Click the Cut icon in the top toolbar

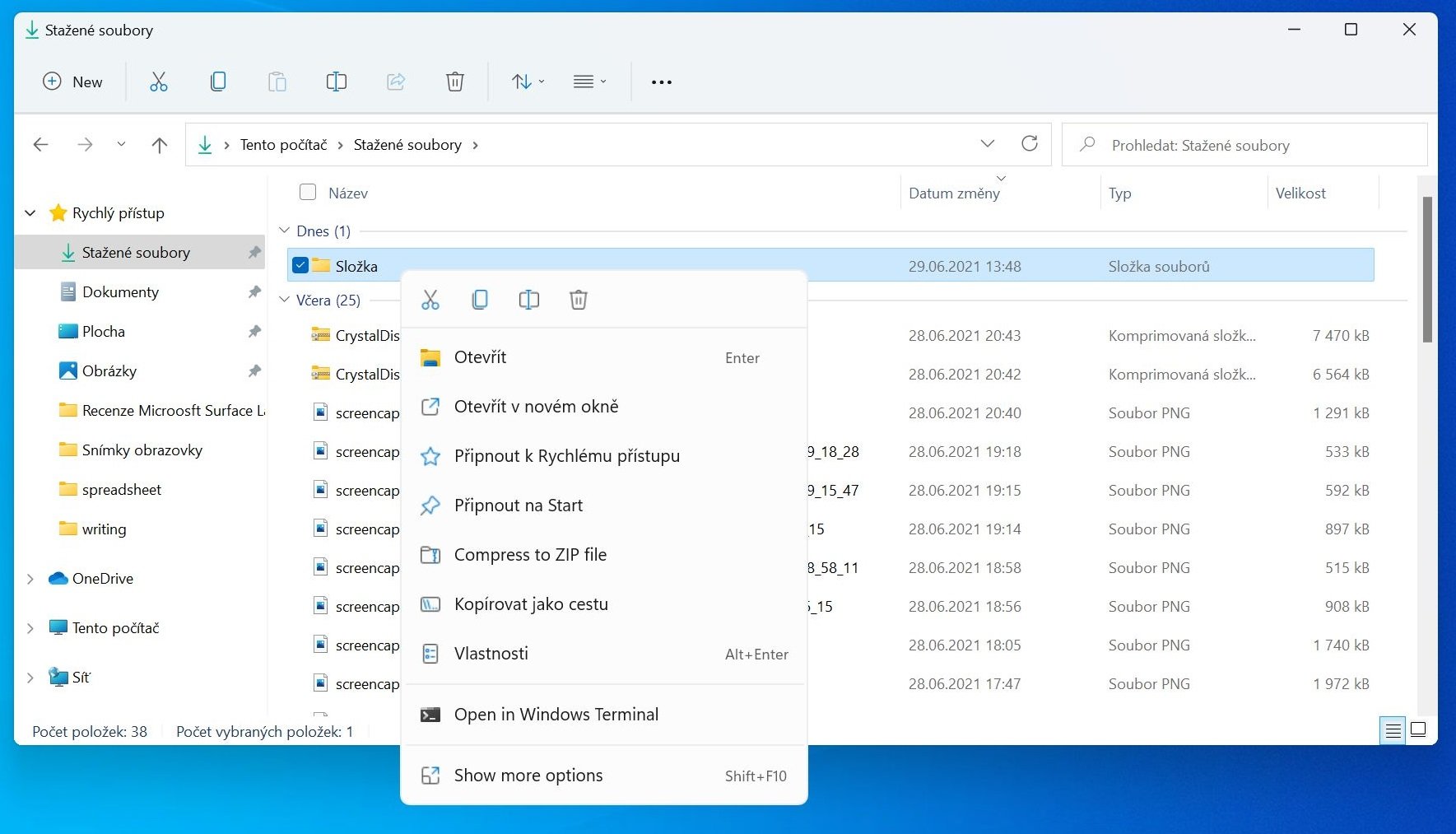pos(159,82)
